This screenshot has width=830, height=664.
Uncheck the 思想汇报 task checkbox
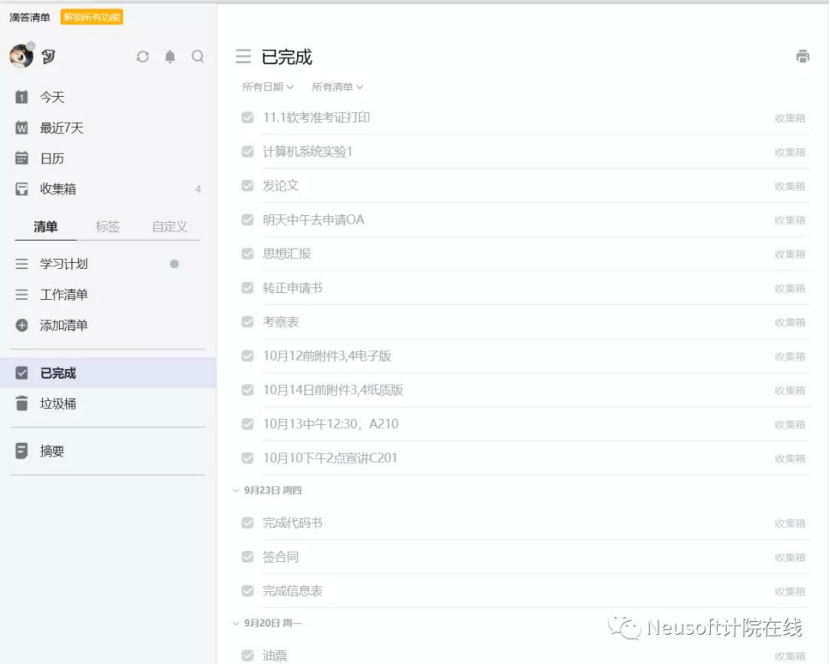pos(247,254)
